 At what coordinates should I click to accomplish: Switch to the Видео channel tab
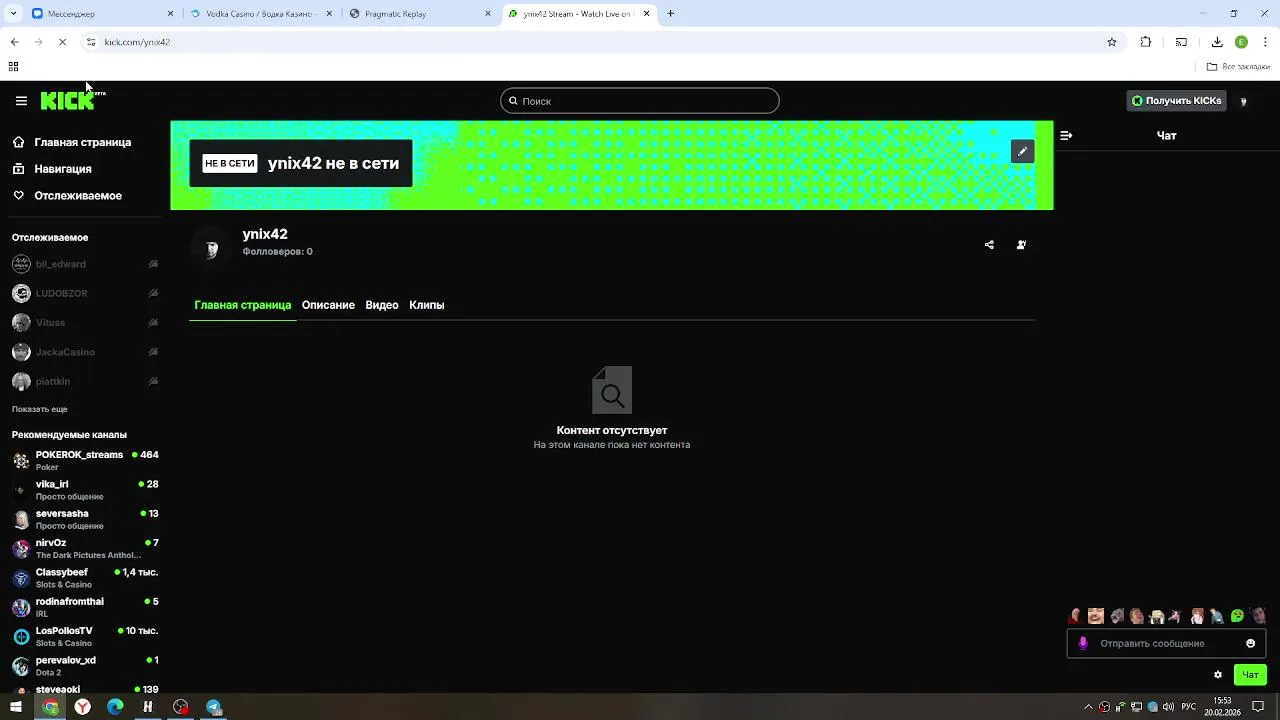click(382, 305)
